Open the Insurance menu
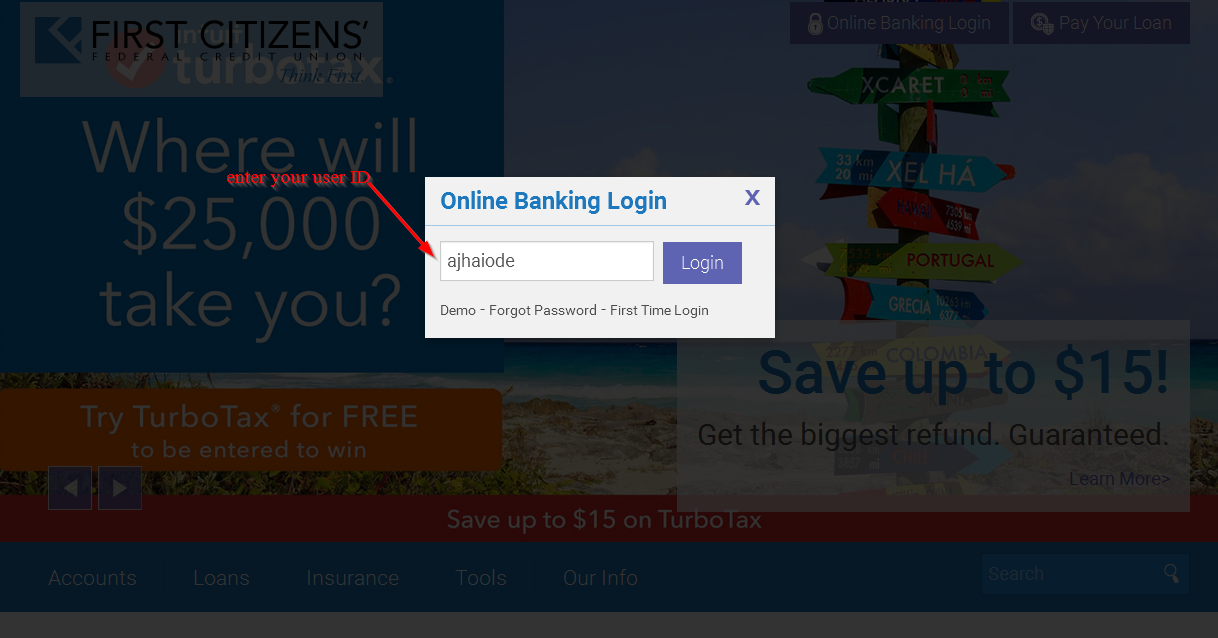 352,578
